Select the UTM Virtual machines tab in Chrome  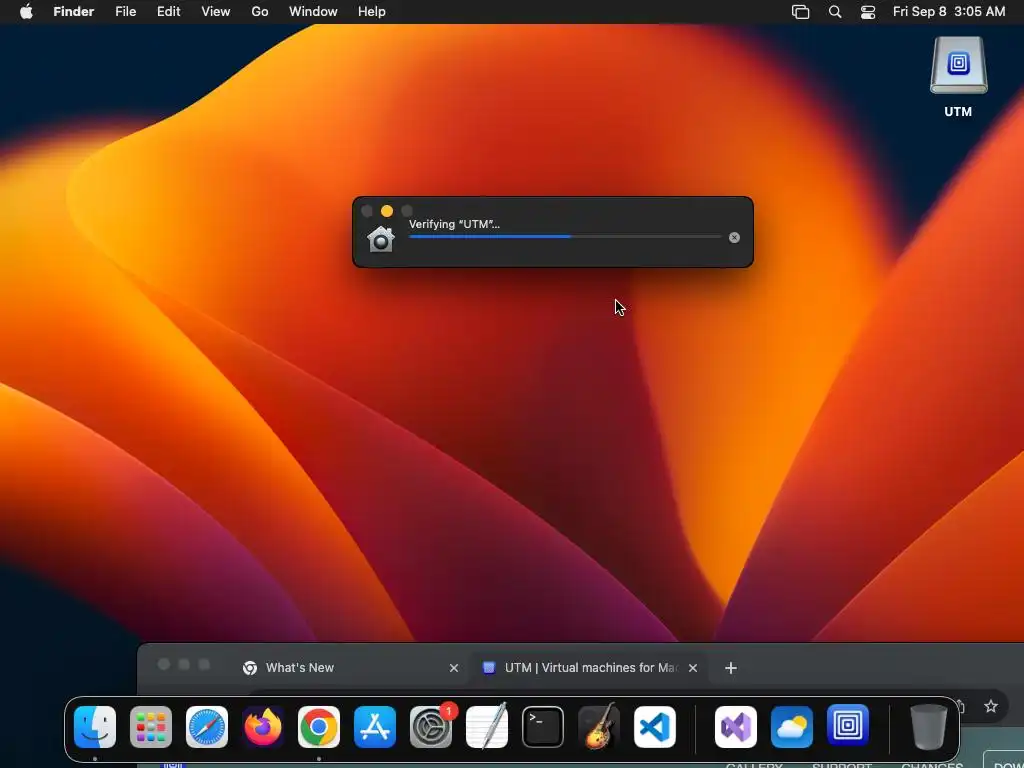(589, 667)
